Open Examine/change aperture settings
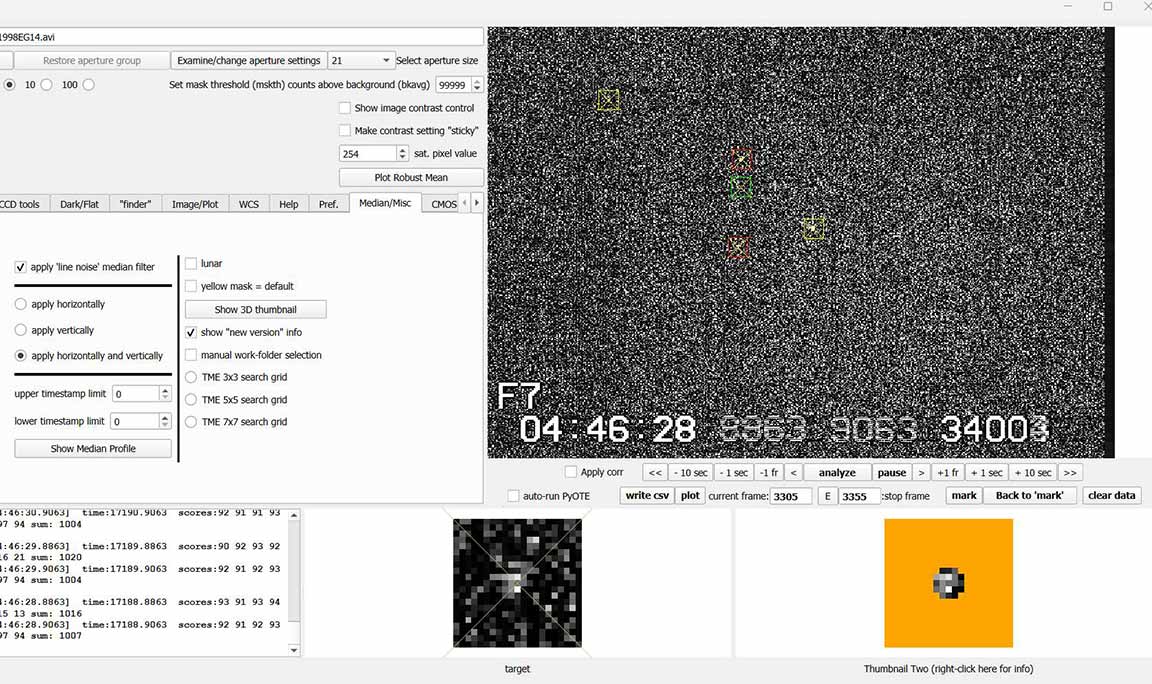Image resolution: width=1152 pixels, height=684 pixels. pos(248,60)
